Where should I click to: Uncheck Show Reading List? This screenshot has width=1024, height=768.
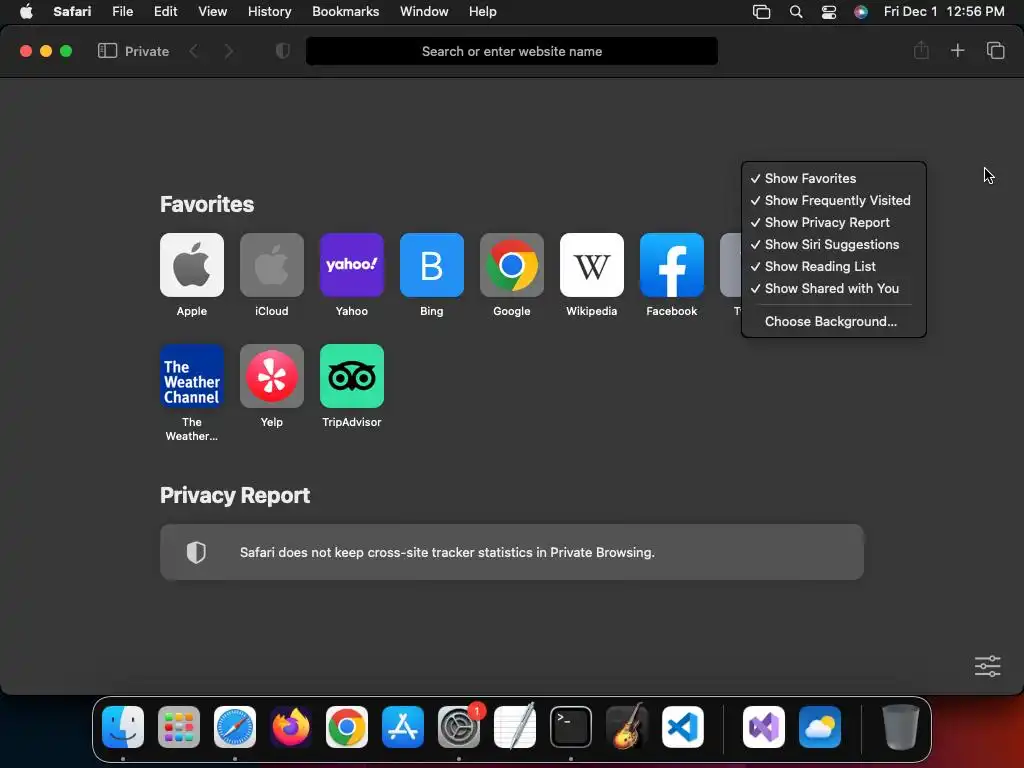834,266
